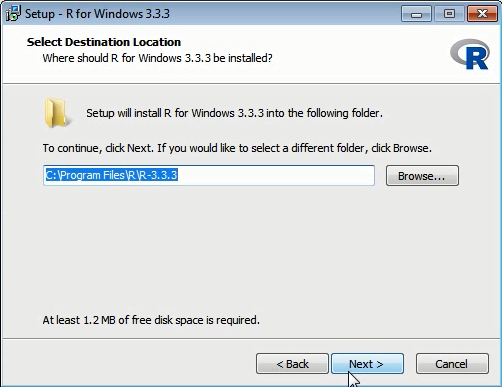Click the To continue, click Next instruction text
Image resolution: width=502 pixels, height=387 pixels.
[x=237, y=148]
